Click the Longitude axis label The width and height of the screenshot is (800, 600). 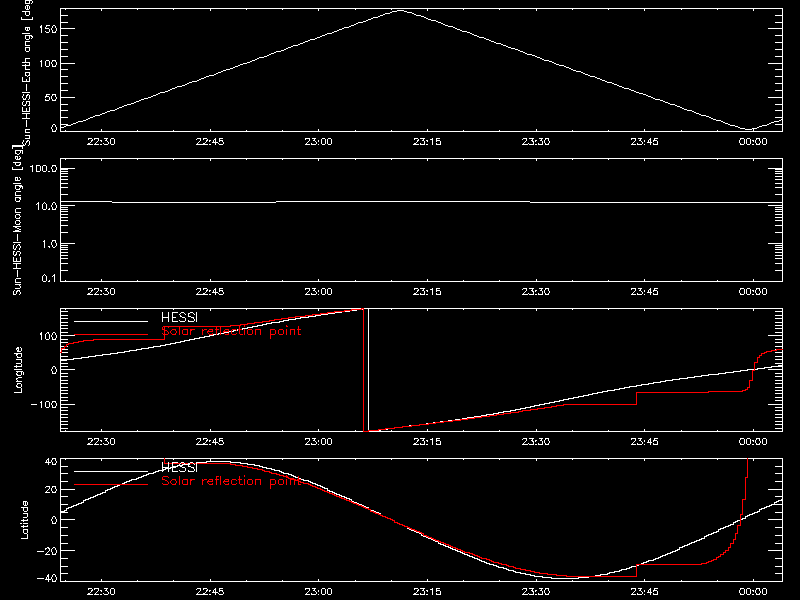coord(18,370)
